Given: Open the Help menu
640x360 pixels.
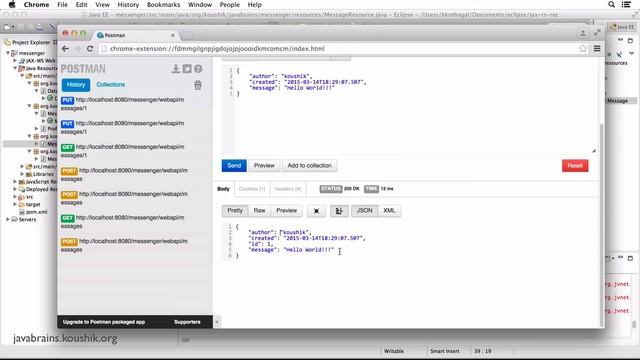Looking at the screenshot, I should coord(254,4).
